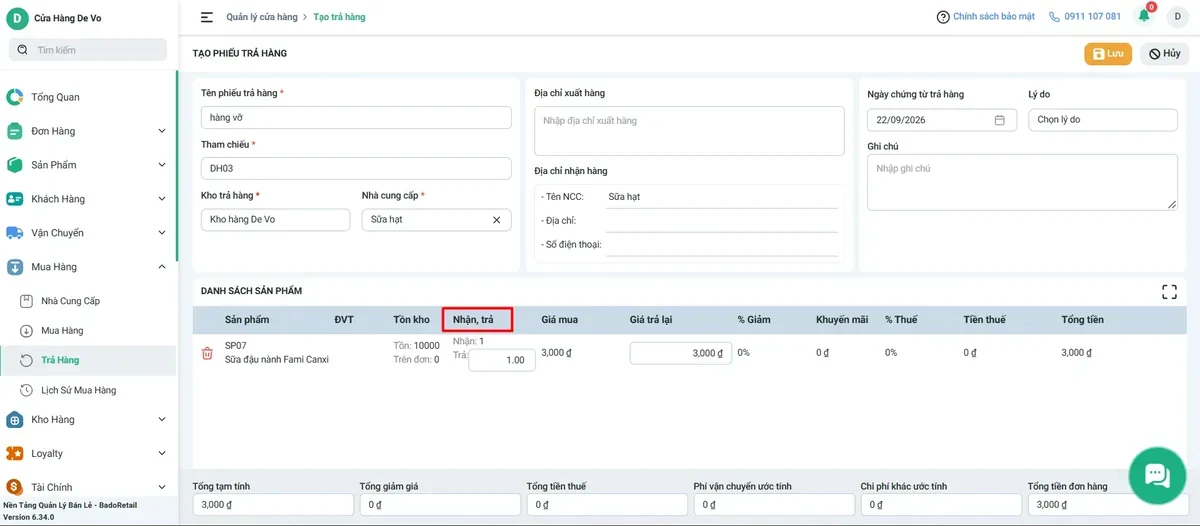Click the Địa chỉ xuất hàng textarea
Viewport: 1200px width, 526px height.
690,131
